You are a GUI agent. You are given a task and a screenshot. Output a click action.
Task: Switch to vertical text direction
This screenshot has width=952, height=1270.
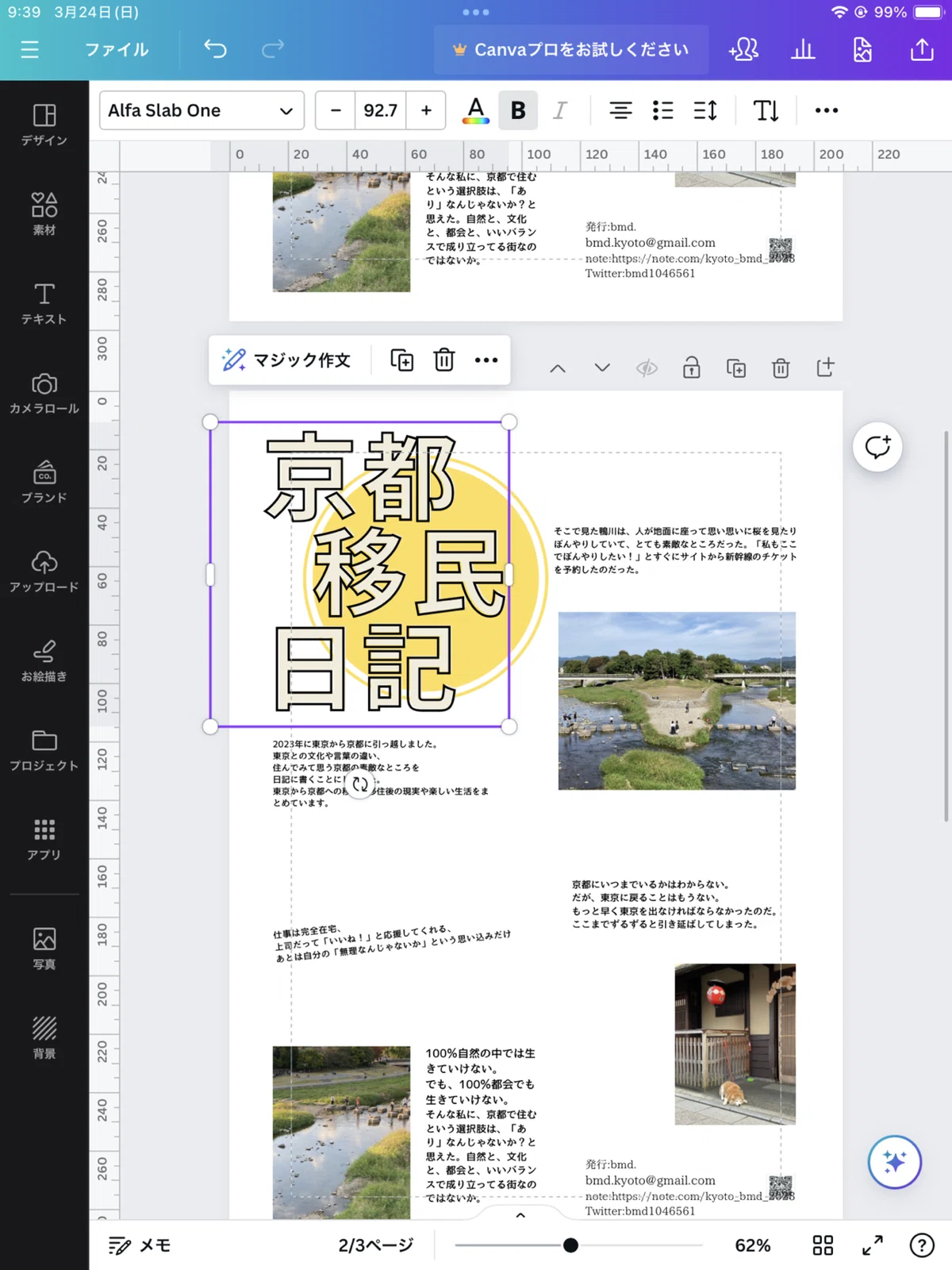tap(766, 110)
